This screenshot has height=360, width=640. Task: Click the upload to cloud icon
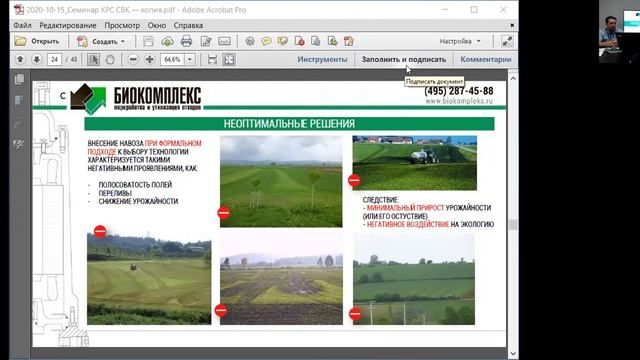pyautogui.click(x=167, y=41)
